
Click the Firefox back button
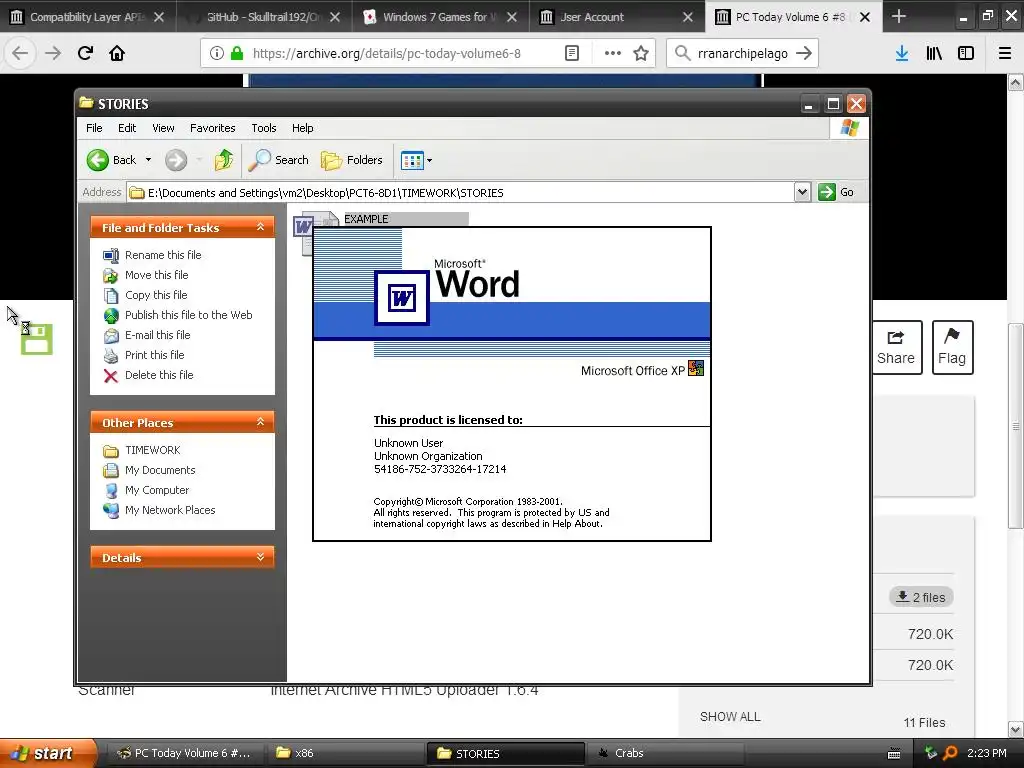[20, 53]
